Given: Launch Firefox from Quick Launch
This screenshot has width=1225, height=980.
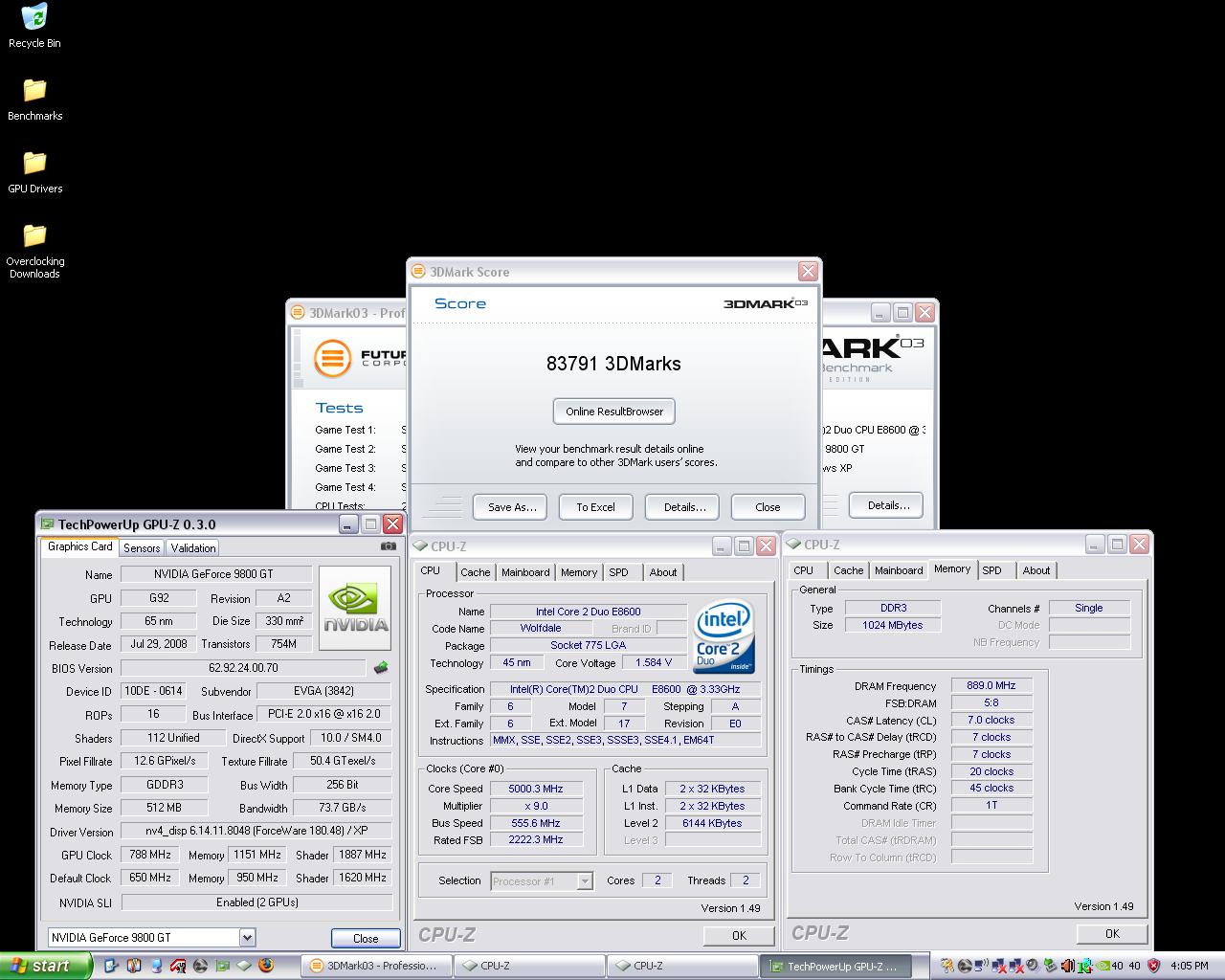Looking at the screenshot, I should click(265, 966).
